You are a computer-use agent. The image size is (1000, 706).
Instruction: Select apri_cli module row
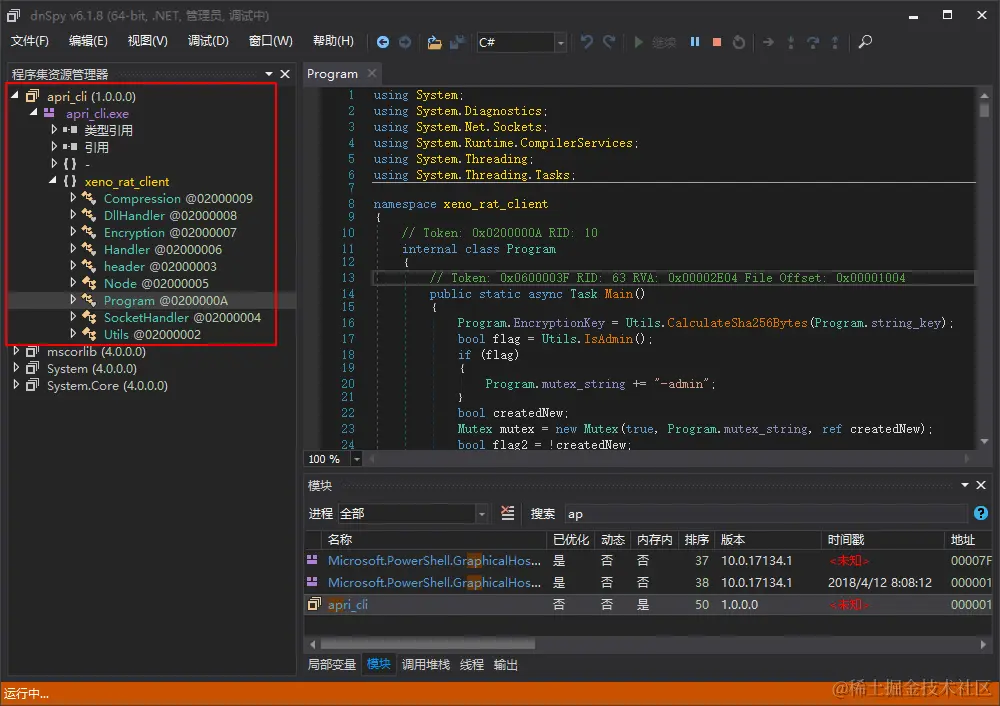(x=649, y=605)
